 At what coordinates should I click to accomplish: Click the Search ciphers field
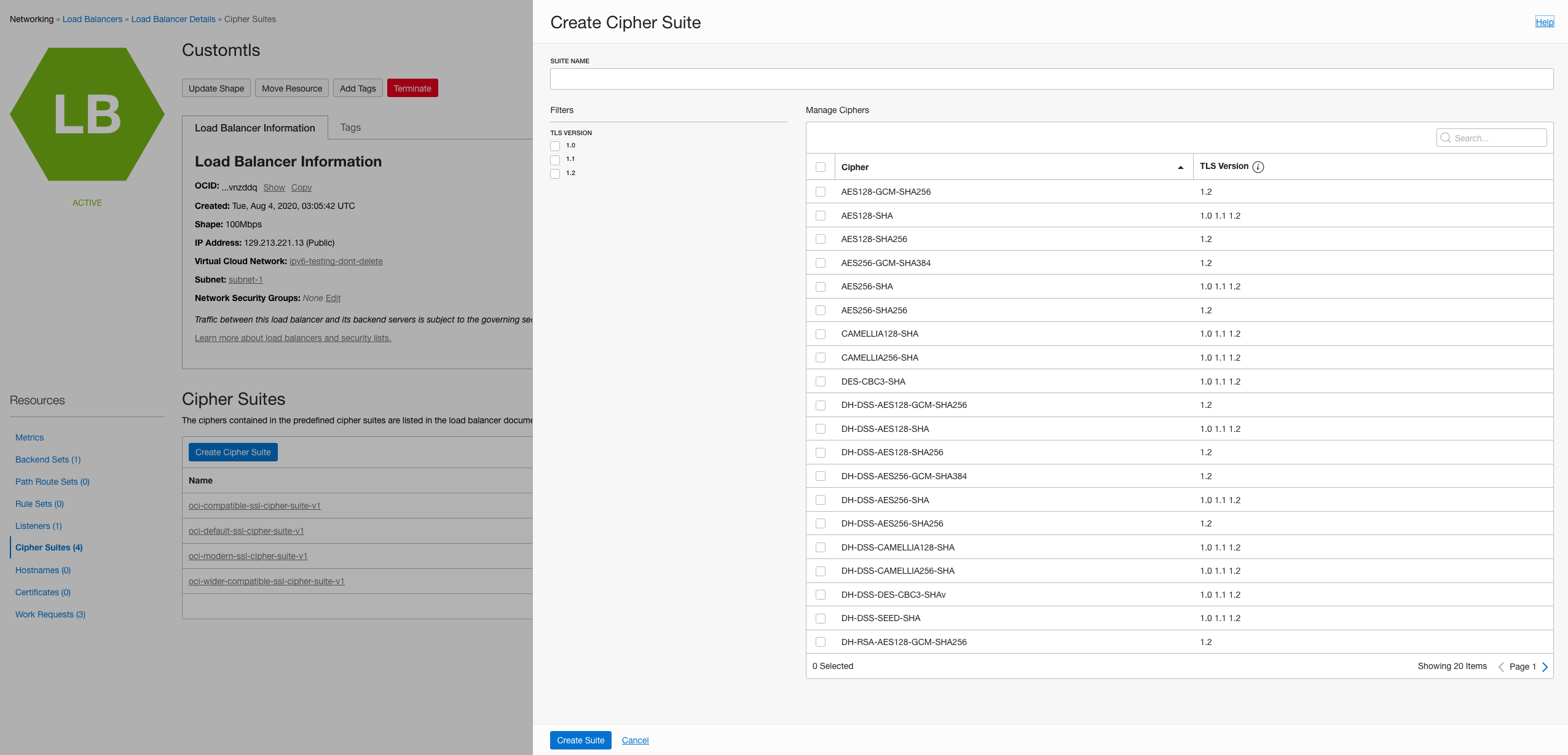pyautogui.click(x=1497, y=138)
